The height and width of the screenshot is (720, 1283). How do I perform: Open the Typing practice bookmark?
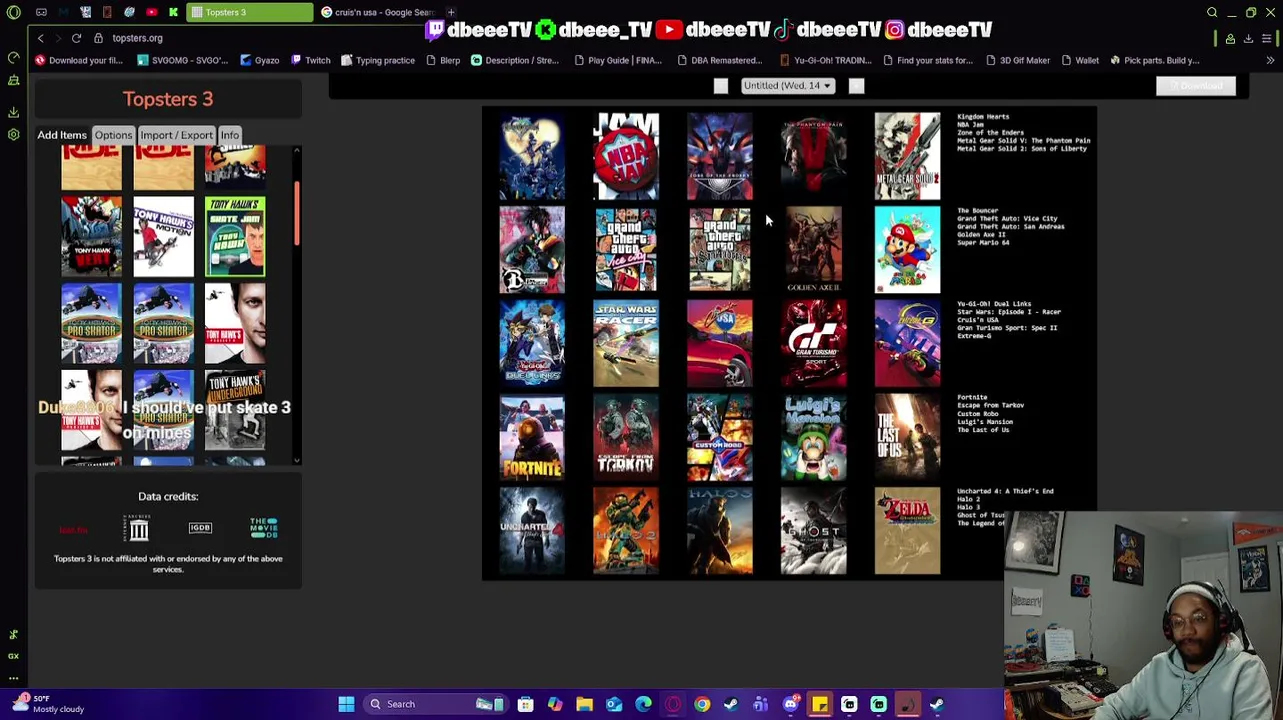[378, 60]
